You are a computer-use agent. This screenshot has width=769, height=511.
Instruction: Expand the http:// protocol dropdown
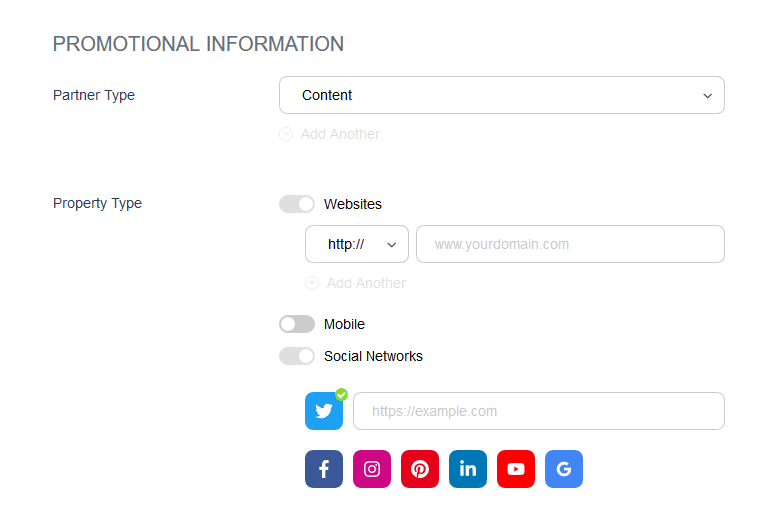(x=357, y=244)
